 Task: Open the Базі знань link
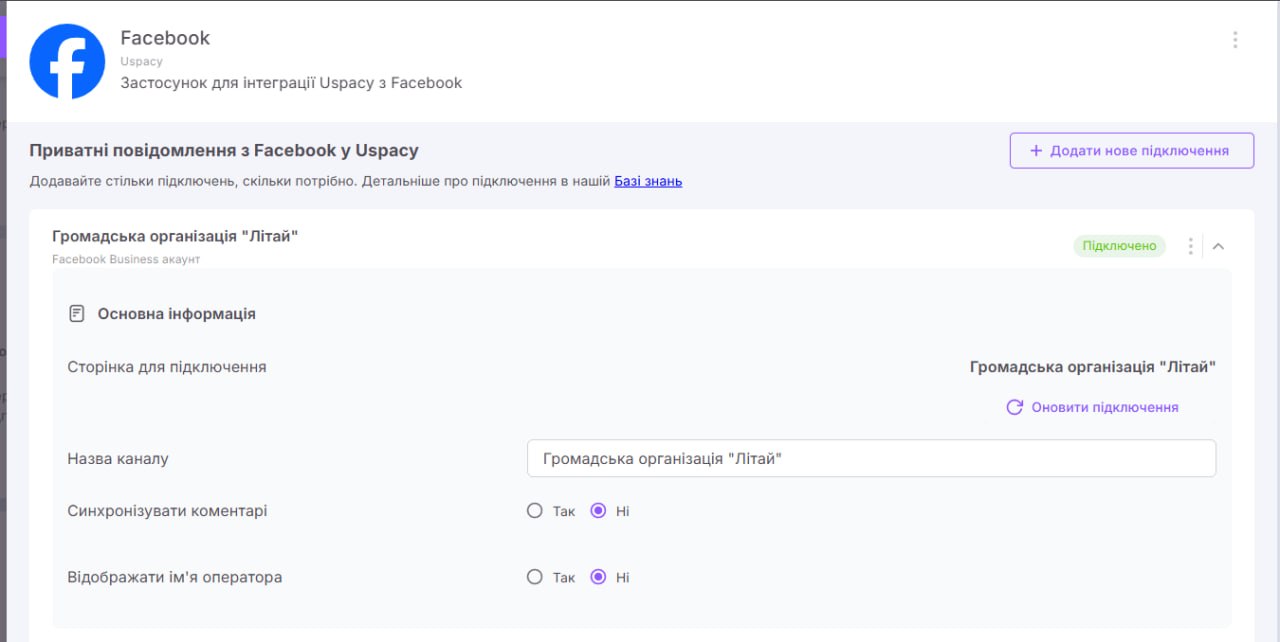[x=648, y=181]
